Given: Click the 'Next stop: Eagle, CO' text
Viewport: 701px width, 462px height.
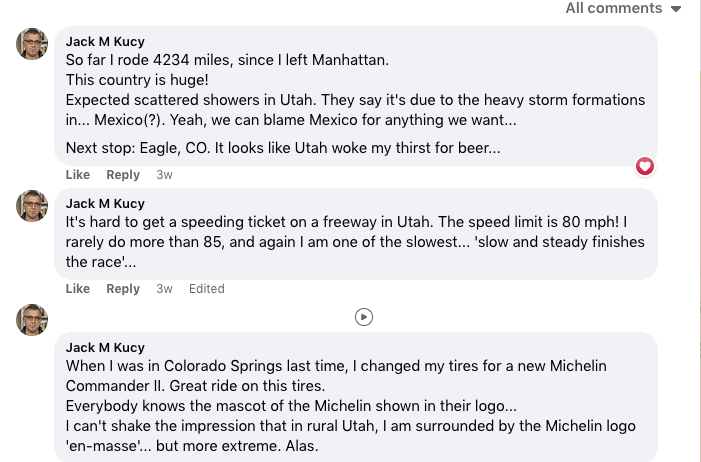Looking at the screenshot, I should pyautogui.click(x=282, y=148).
